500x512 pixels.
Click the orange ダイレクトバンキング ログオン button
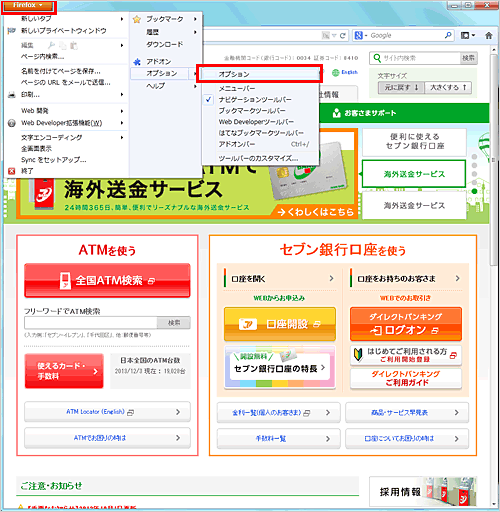point(406,324)
